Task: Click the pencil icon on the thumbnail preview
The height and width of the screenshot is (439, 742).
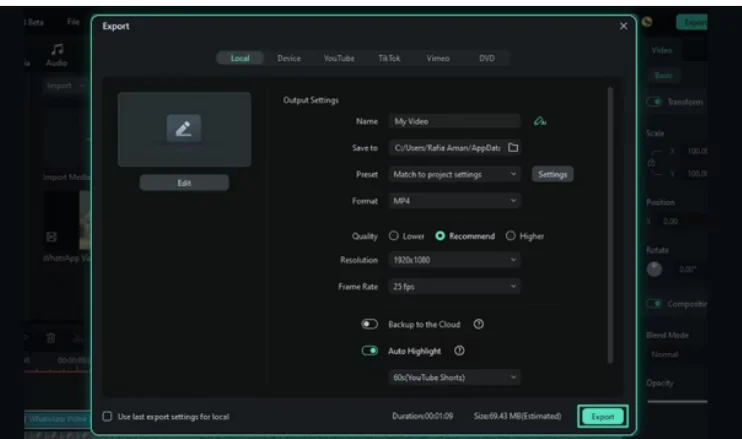Action: pyautogui.click(x=184, y=128)
